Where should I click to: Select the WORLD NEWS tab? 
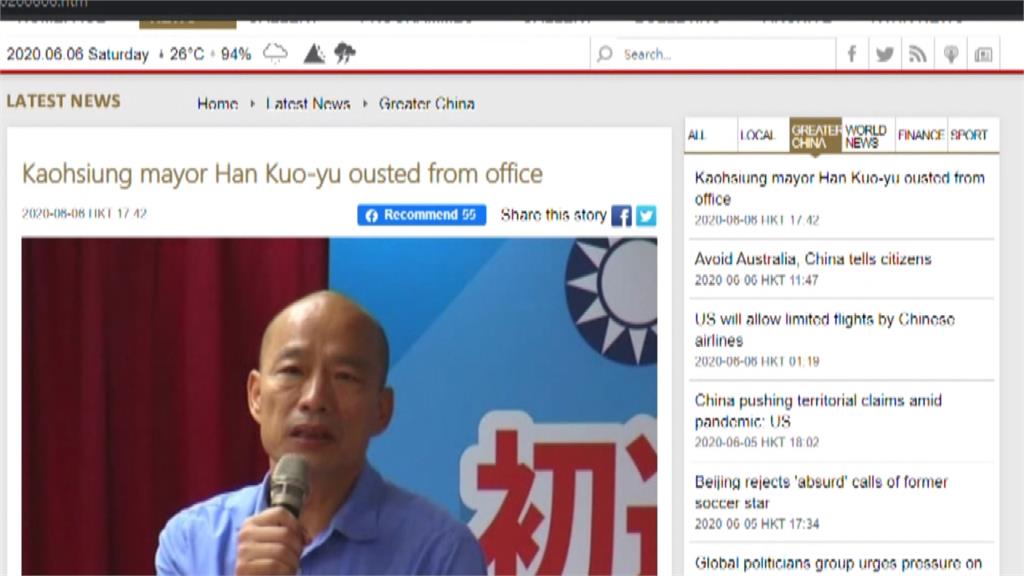[867, 136]
